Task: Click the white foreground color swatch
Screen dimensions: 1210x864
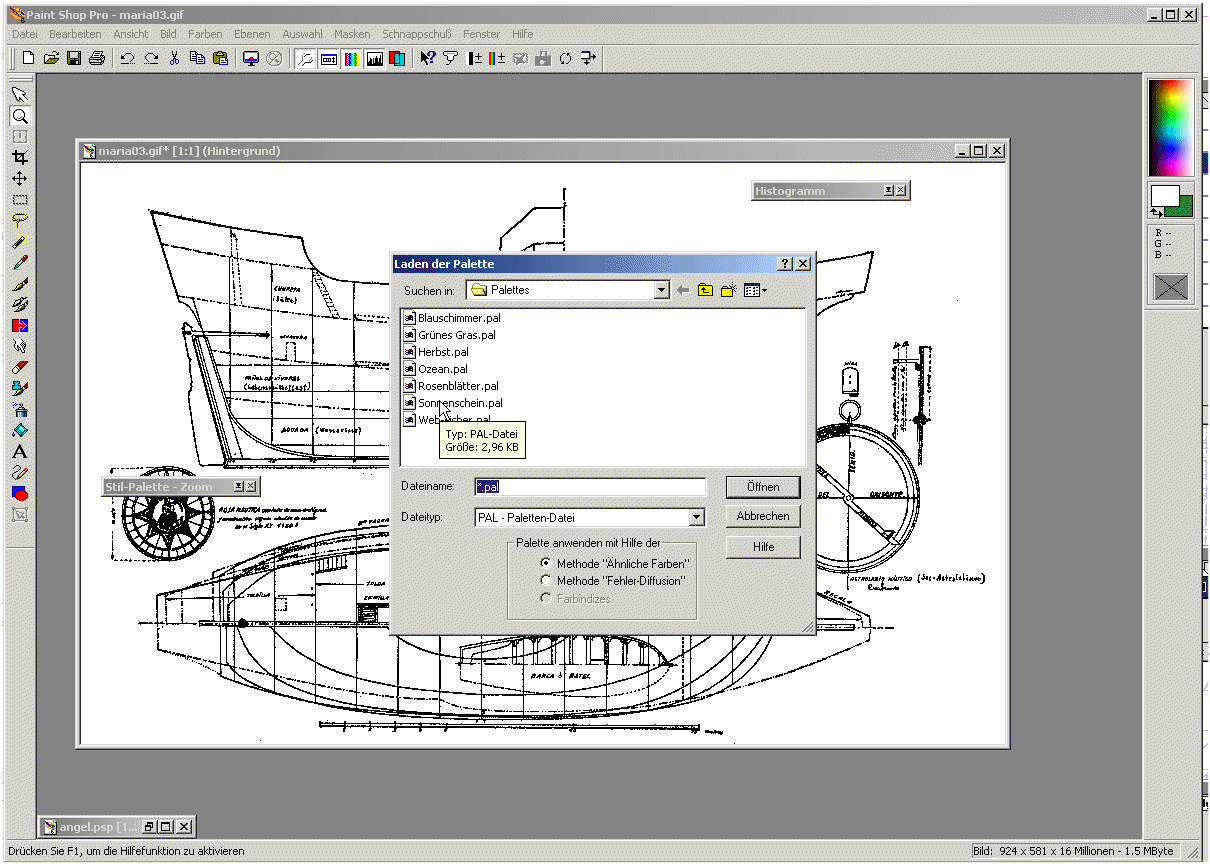Action: 1163,196
